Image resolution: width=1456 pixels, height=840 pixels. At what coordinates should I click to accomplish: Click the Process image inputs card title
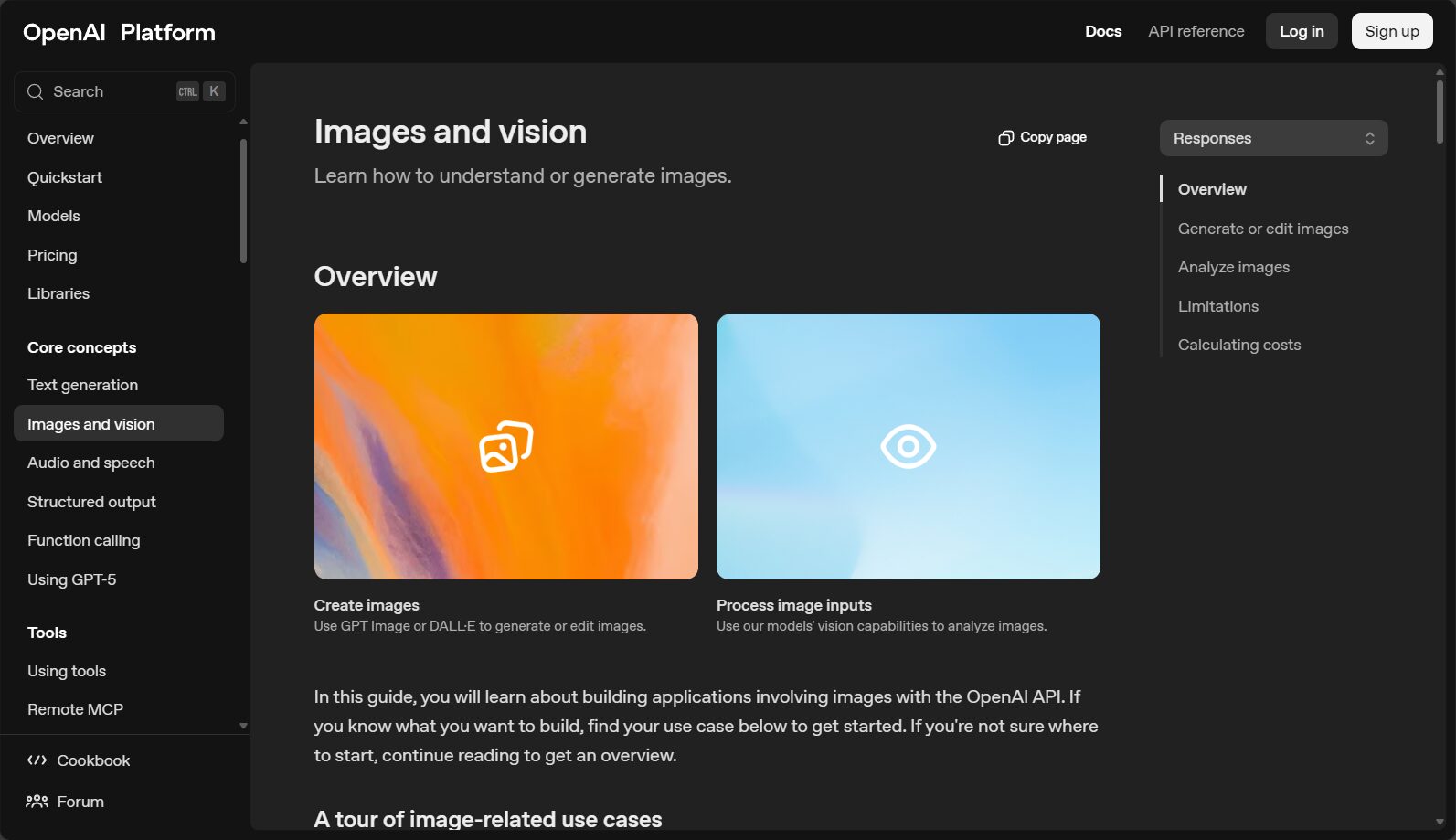[x=794, y=605]
